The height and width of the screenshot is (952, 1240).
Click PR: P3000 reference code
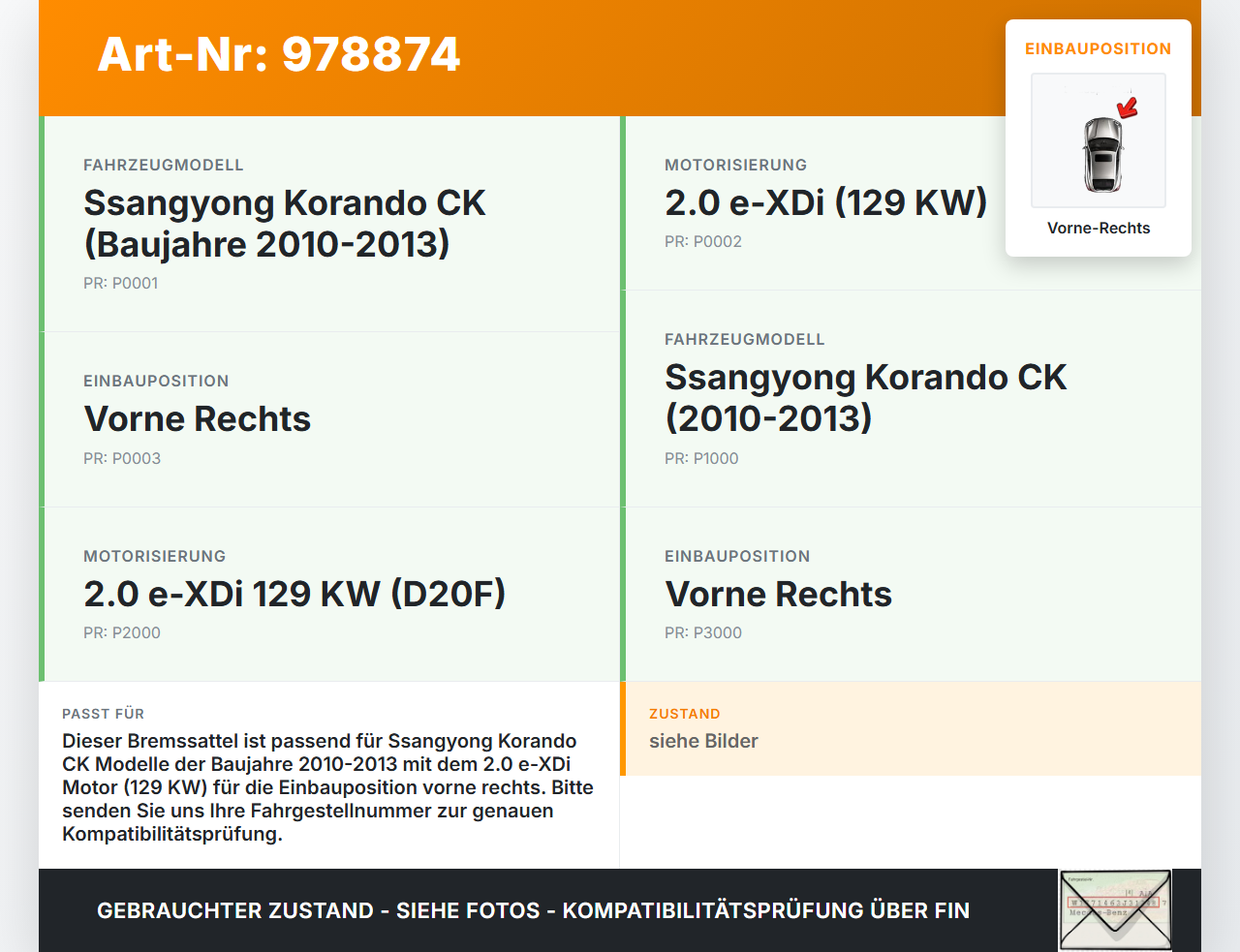(703, 633)
